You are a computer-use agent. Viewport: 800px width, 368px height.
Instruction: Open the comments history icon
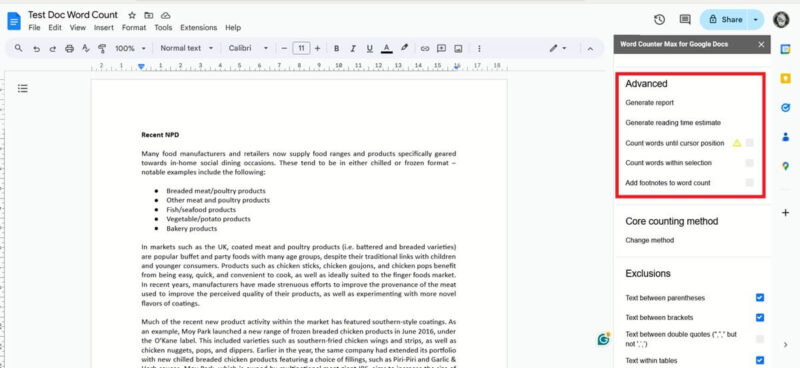click(x=685, y=19)
